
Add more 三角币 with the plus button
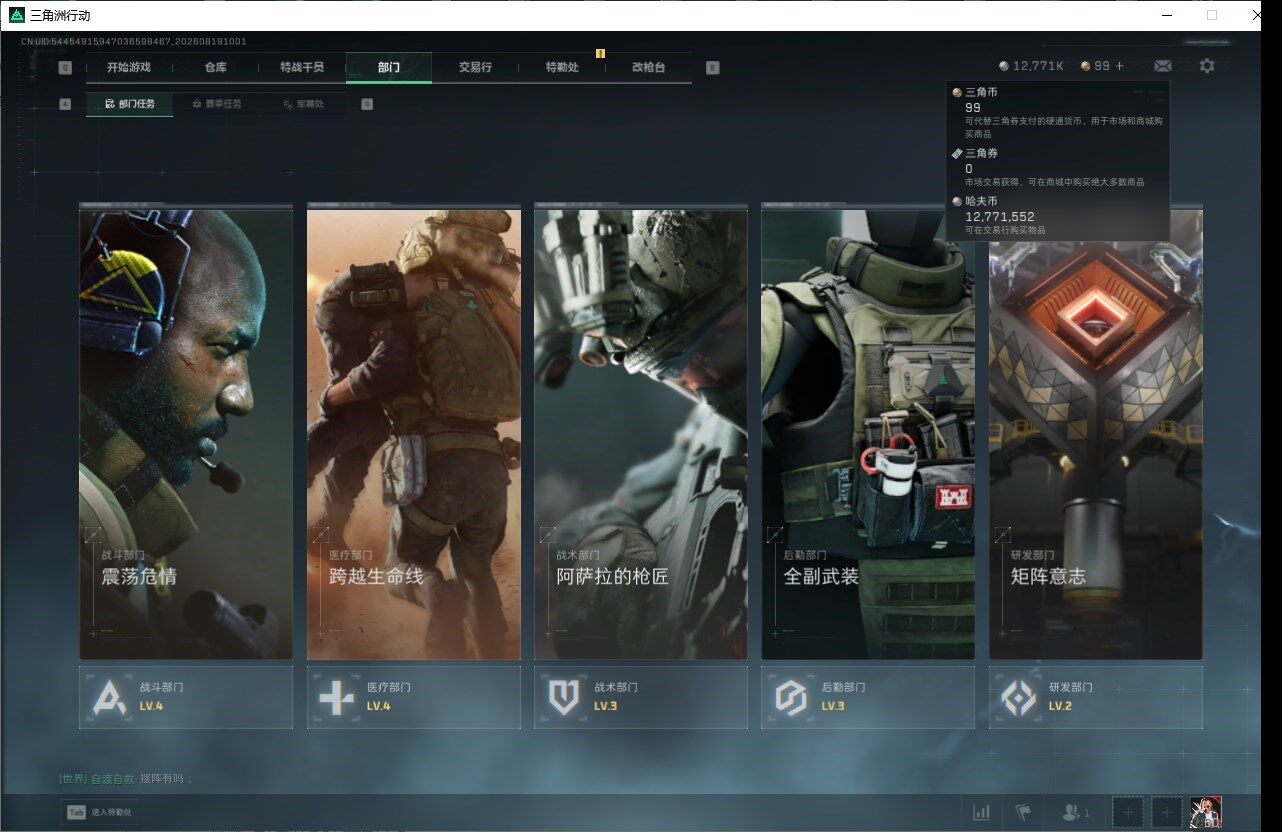[1119, 66]
